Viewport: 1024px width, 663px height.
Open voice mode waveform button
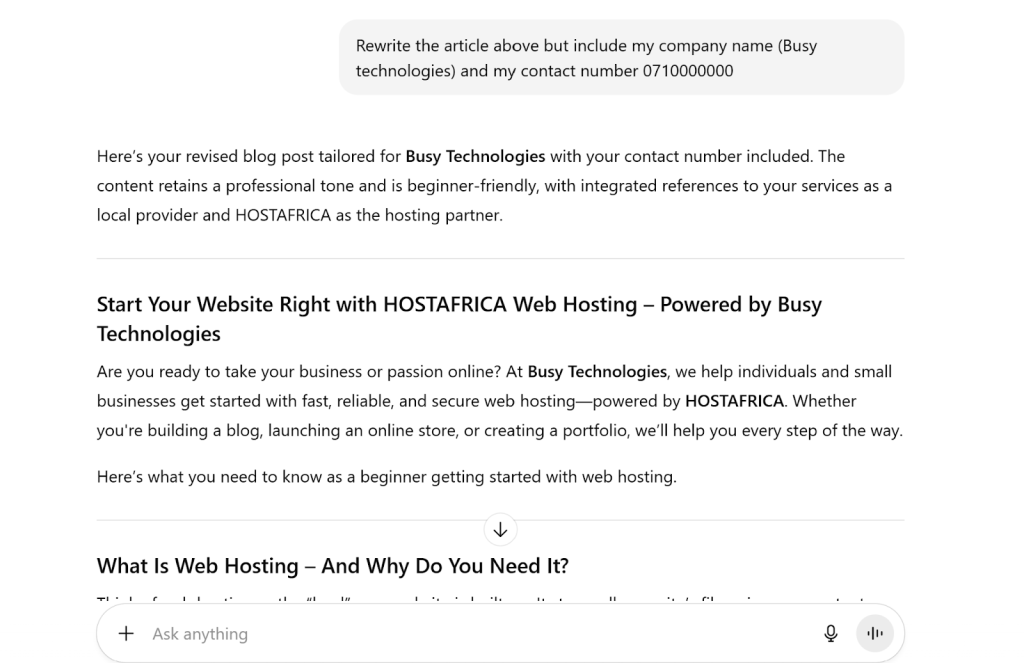(x=875, y=633)
